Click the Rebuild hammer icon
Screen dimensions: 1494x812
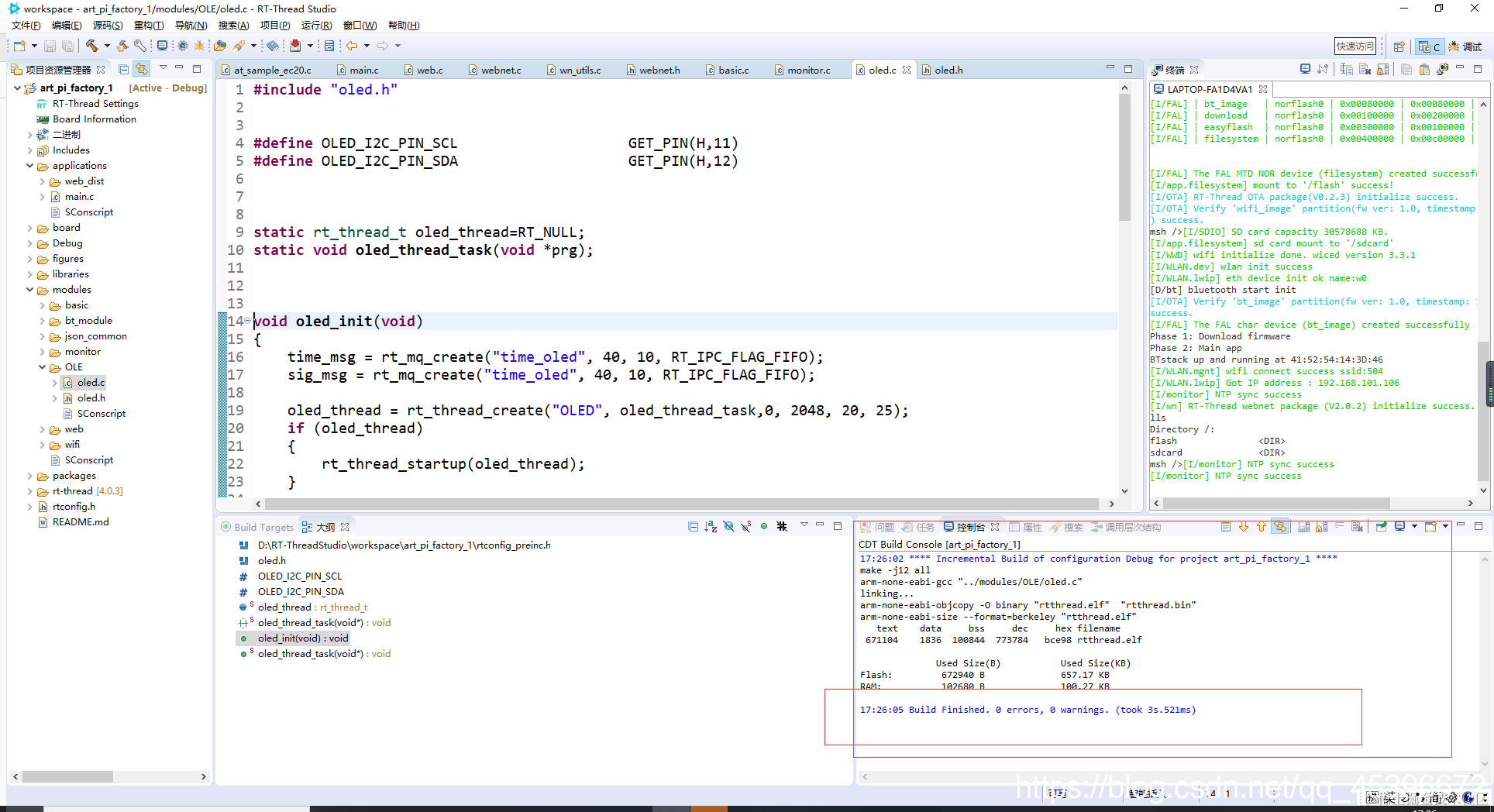click(x=122, y=46)
